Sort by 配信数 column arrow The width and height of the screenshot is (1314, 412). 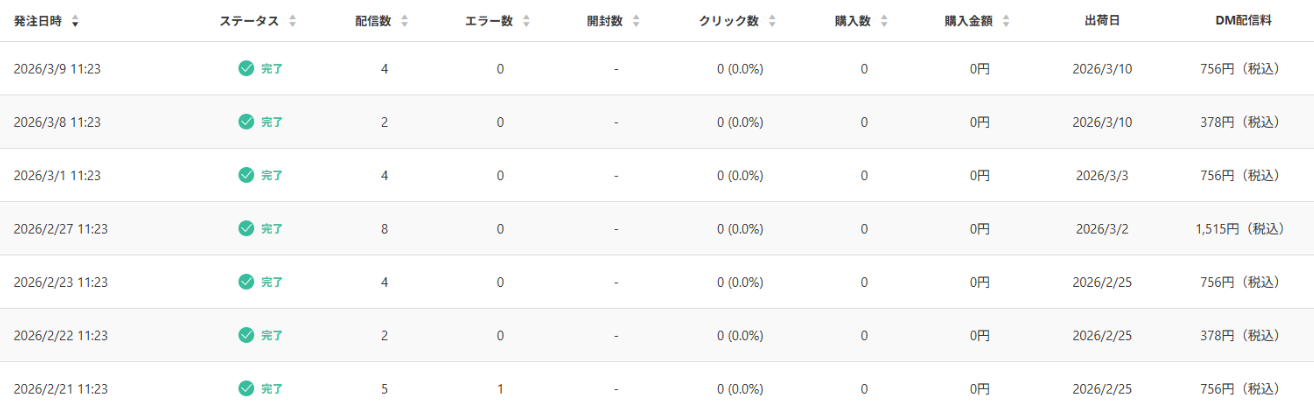tap(404, 21)
